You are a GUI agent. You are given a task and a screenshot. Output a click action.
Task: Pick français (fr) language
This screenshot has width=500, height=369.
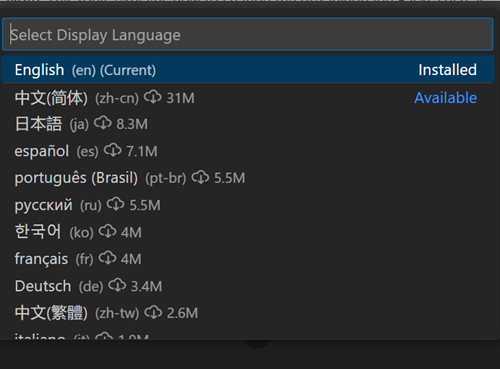coord(247,259)
